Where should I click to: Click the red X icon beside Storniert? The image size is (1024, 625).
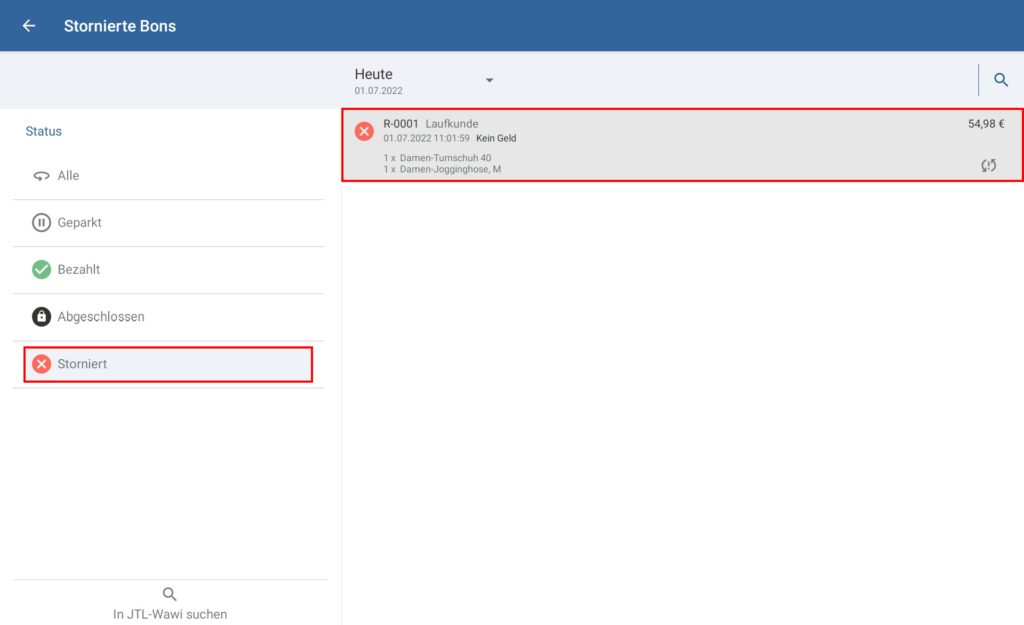41,364
